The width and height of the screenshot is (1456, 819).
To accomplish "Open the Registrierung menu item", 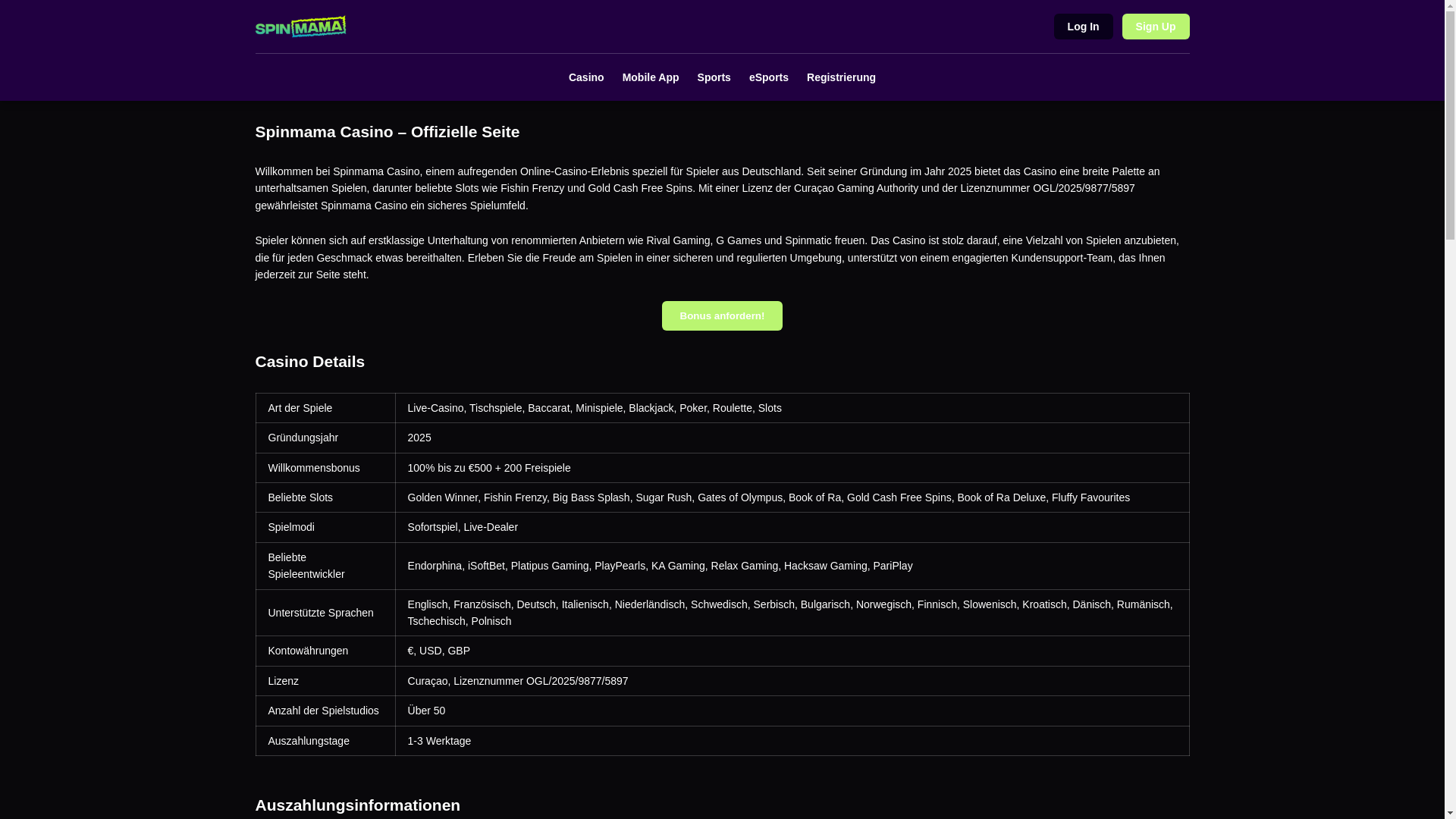I will pos(841,77).
